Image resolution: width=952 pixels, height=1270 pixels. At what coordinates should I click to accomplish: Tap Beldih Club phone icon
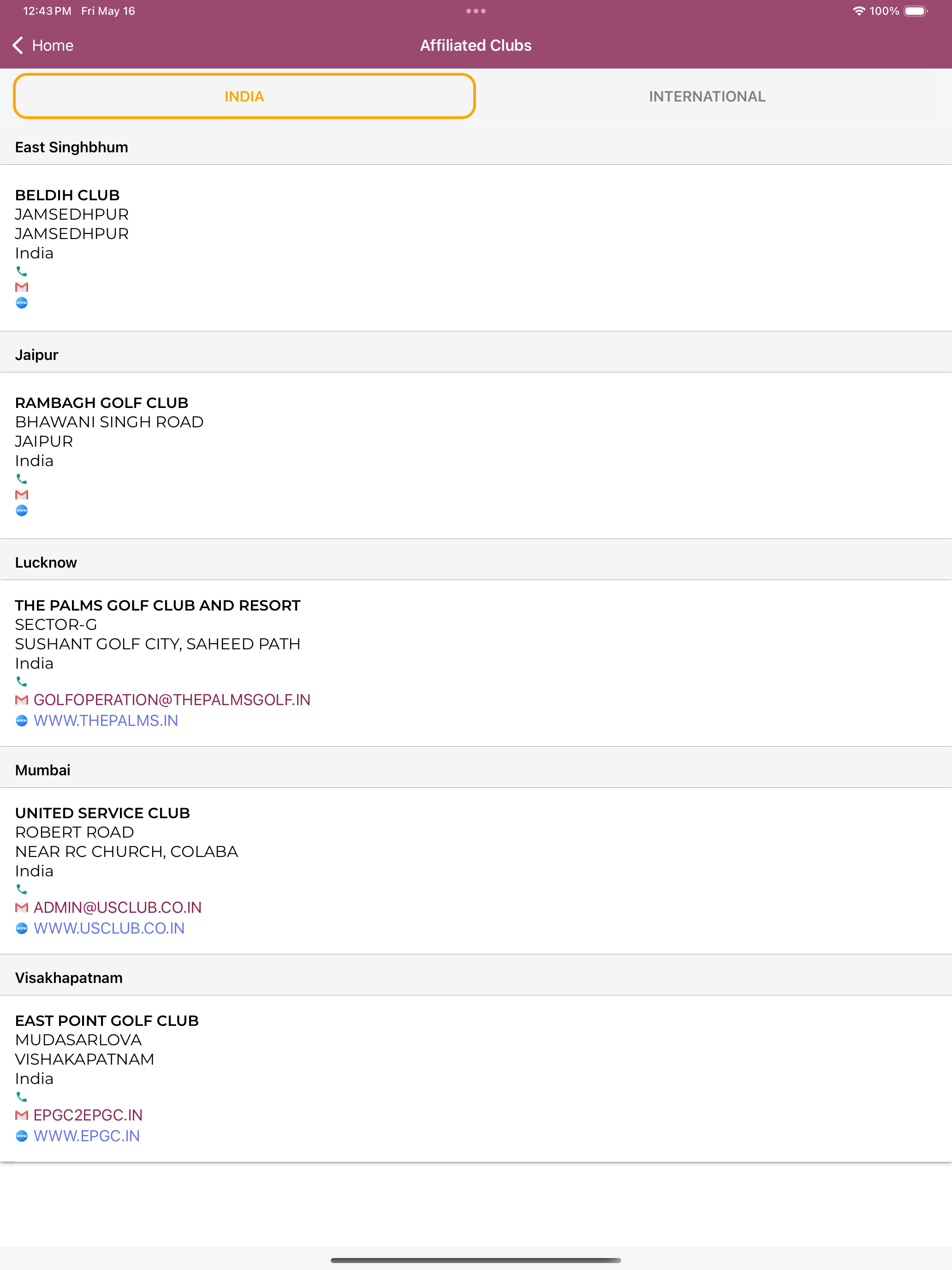tap(22, 271)
